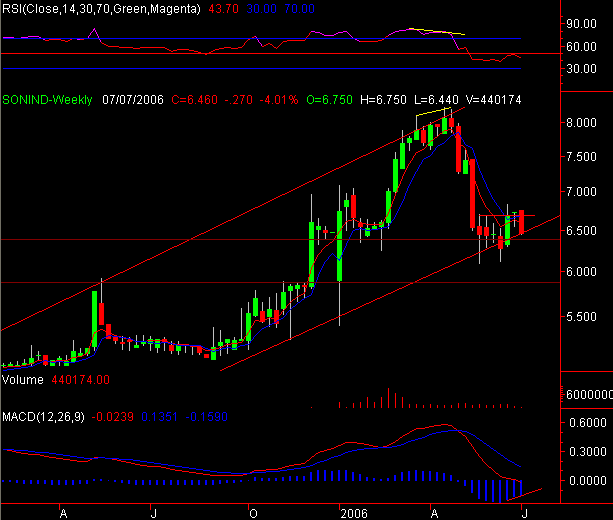Click the 7.500 price axis label
This screenshot has height=520, width=613.
[581, 156]
